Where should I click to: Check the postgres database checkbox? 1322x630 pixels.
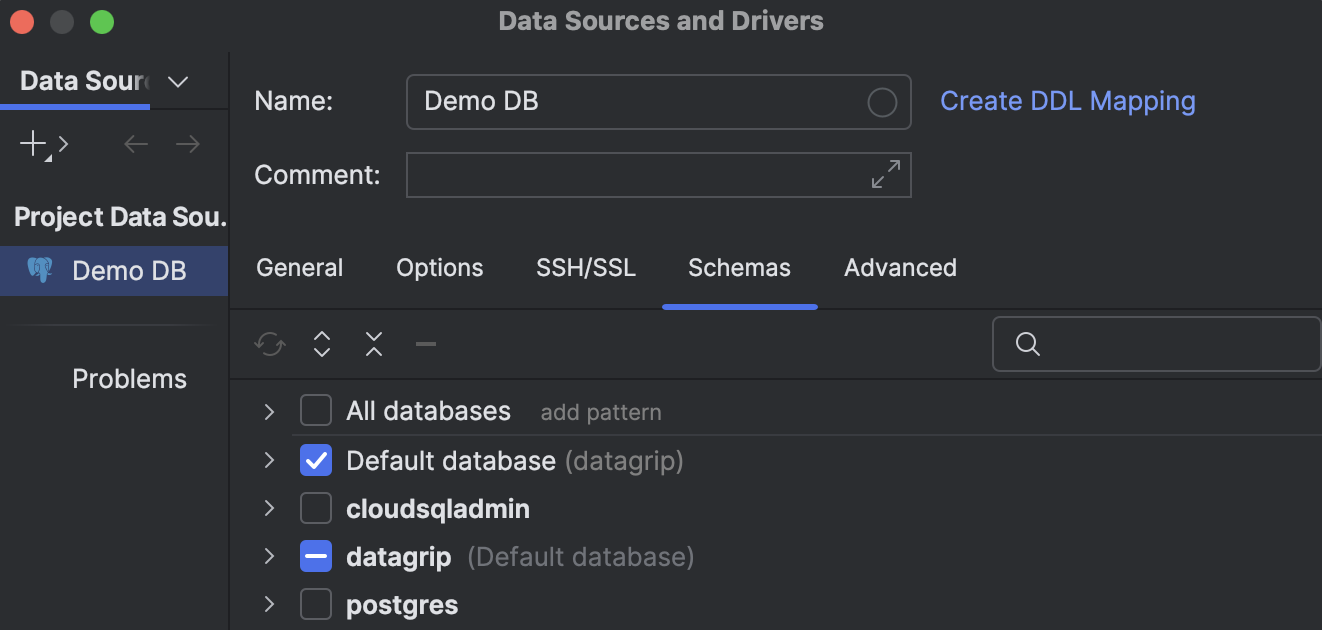coord(316,604)
